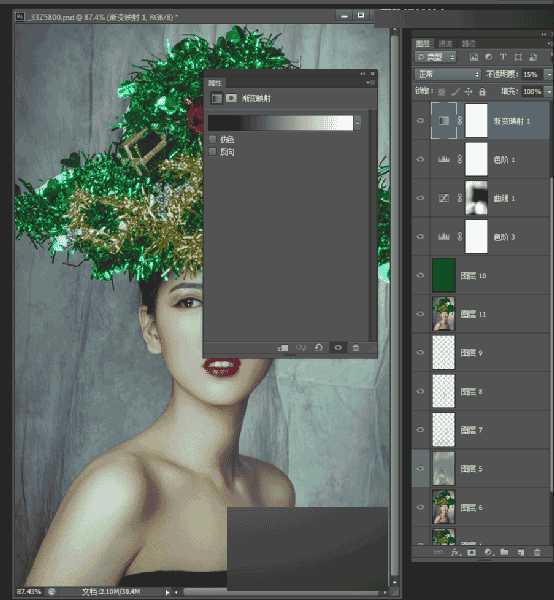
Task: Delete the adjustment layer from Properties panel trash
Action: pyautogui.click(x=355, y=347)
